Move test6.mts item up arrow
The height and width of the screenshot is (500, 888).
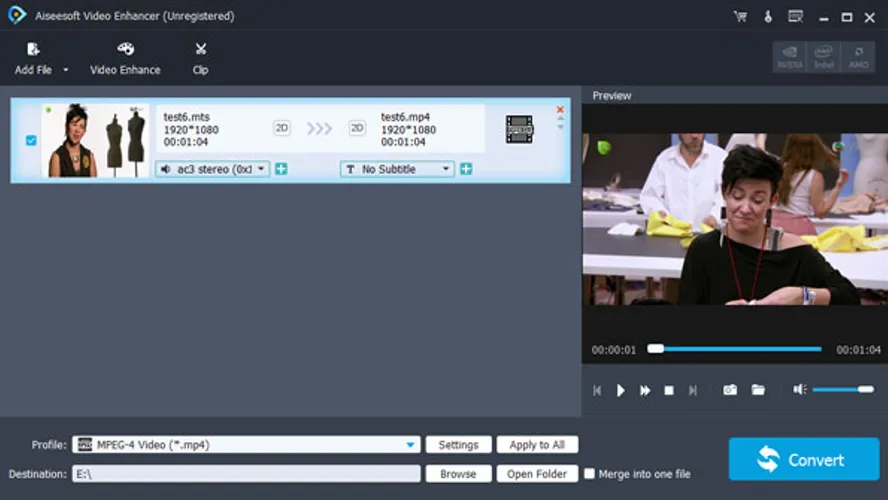[560, 119]
